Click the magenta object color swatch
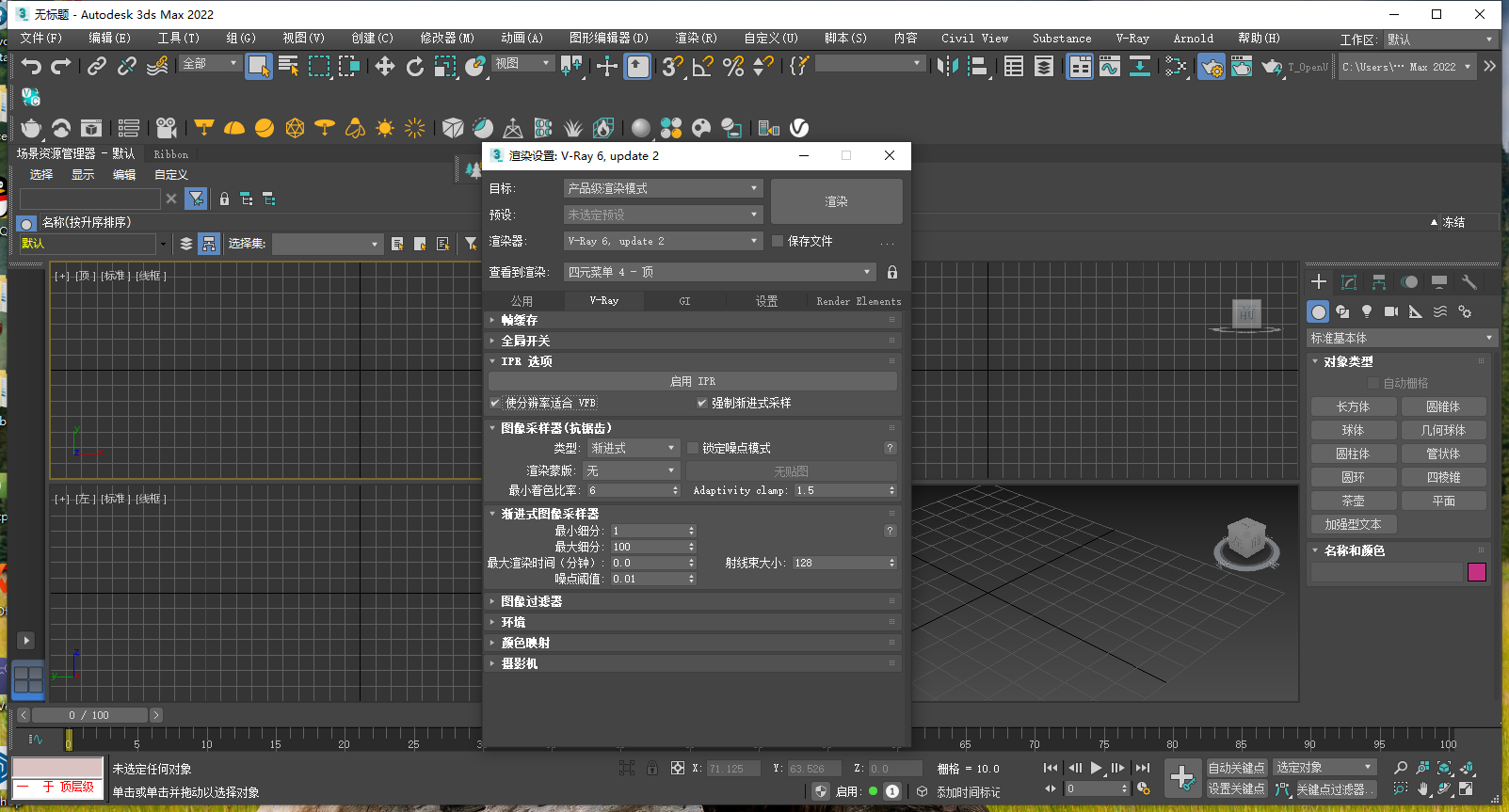The height and width of the screenshot is (812, 1509). coord(1476,572)
